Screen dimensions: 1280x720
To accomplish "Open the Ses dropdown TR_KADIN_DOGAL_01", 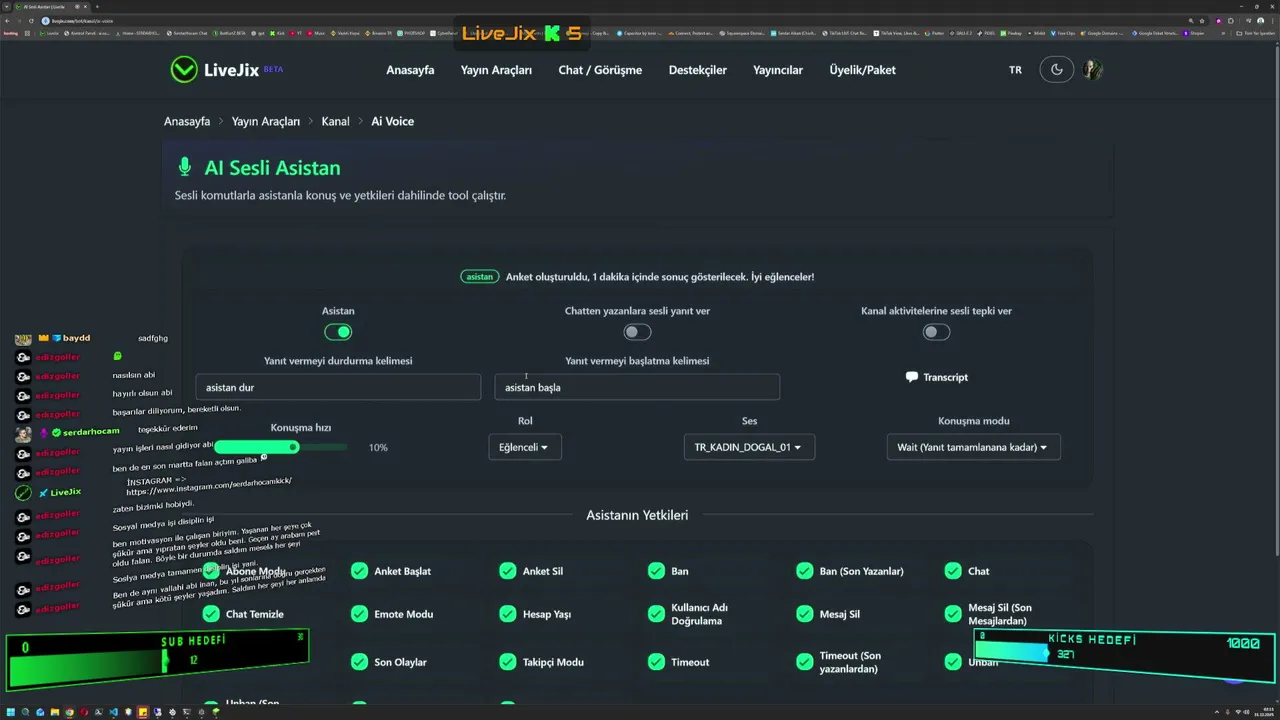I will [749, 447].
